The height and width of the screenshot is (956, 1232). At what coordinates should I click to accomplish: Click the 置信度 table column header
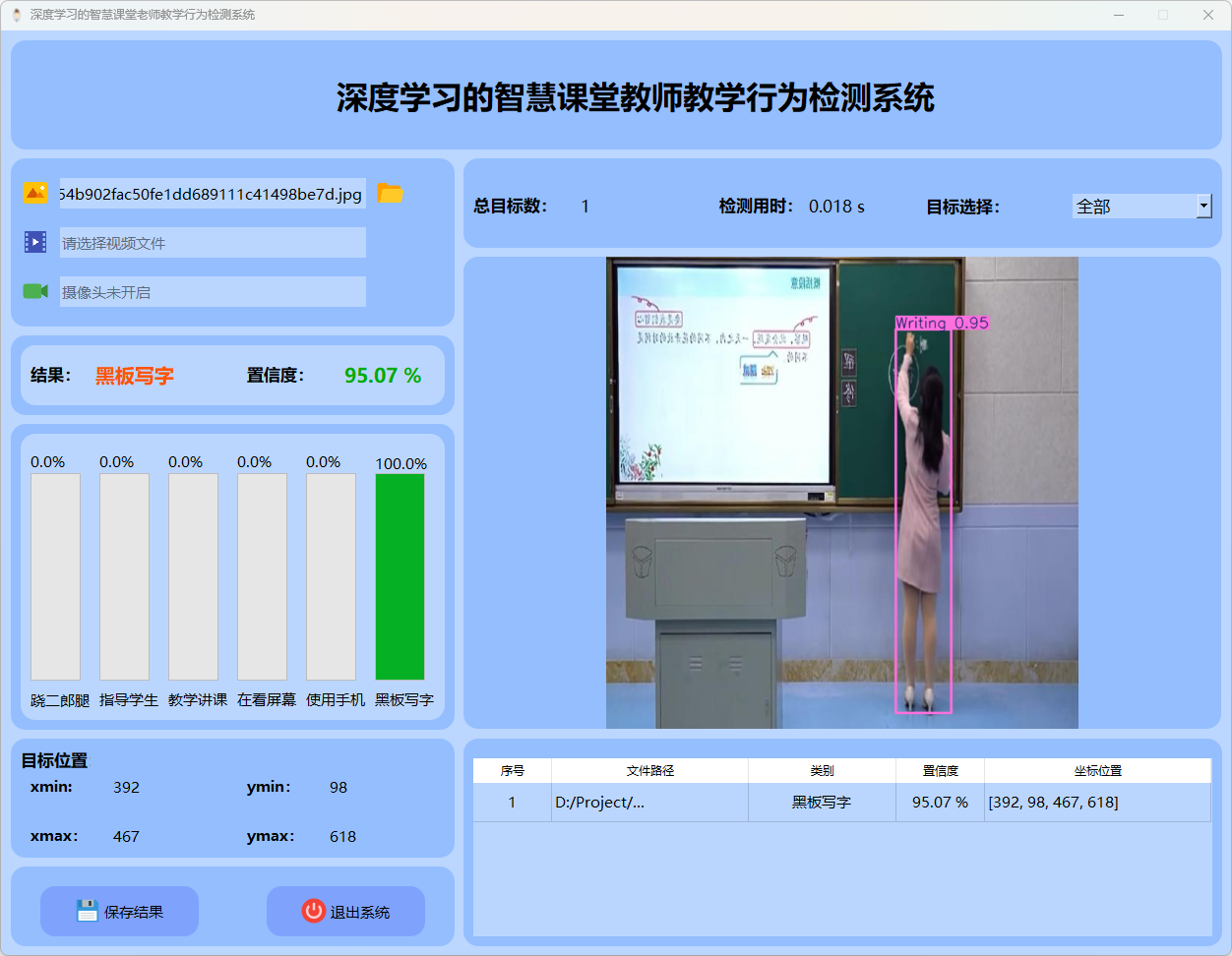coord(940,771)
